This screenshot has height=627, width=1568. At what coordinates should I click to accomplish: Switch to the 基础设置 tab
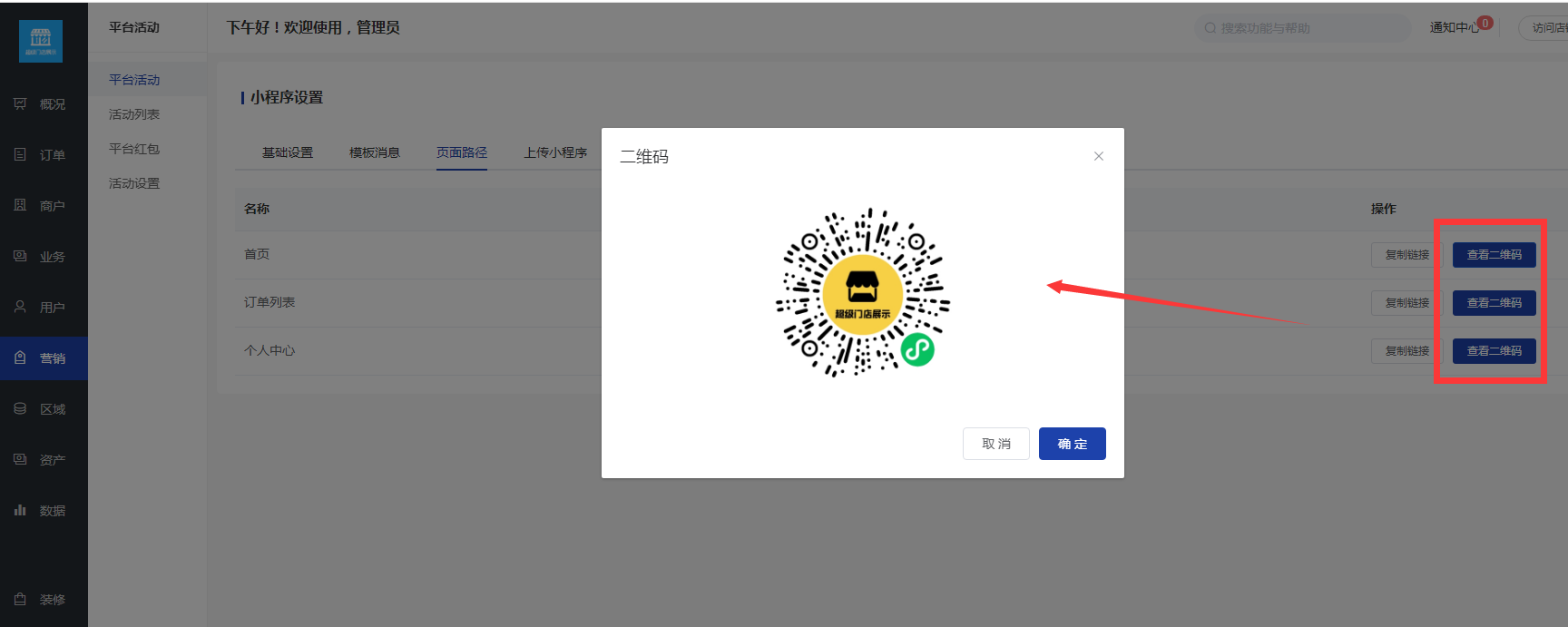[x=288, y=152]
